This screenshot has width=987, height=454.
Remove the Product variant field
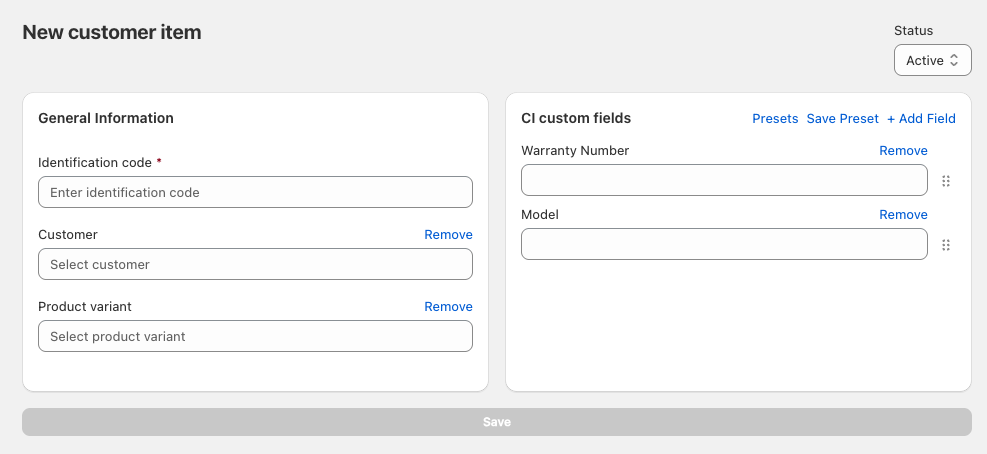[x=448, y=307]
